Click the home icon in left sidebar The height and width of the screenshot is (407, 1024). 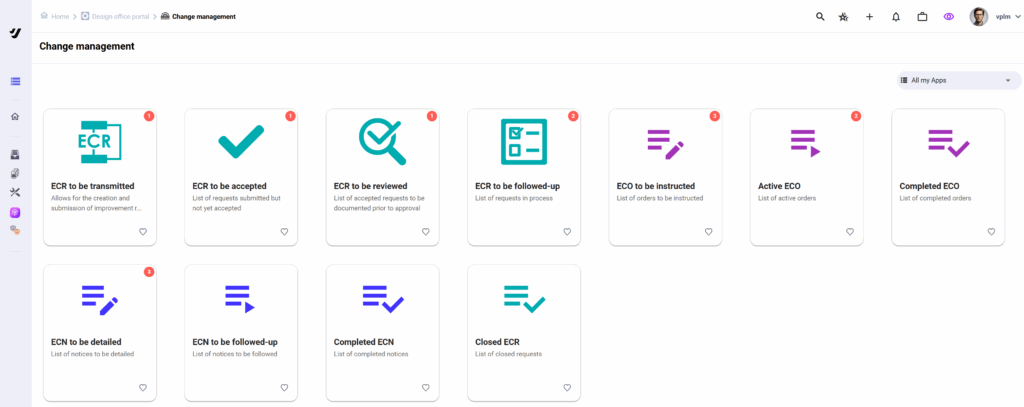15,117
